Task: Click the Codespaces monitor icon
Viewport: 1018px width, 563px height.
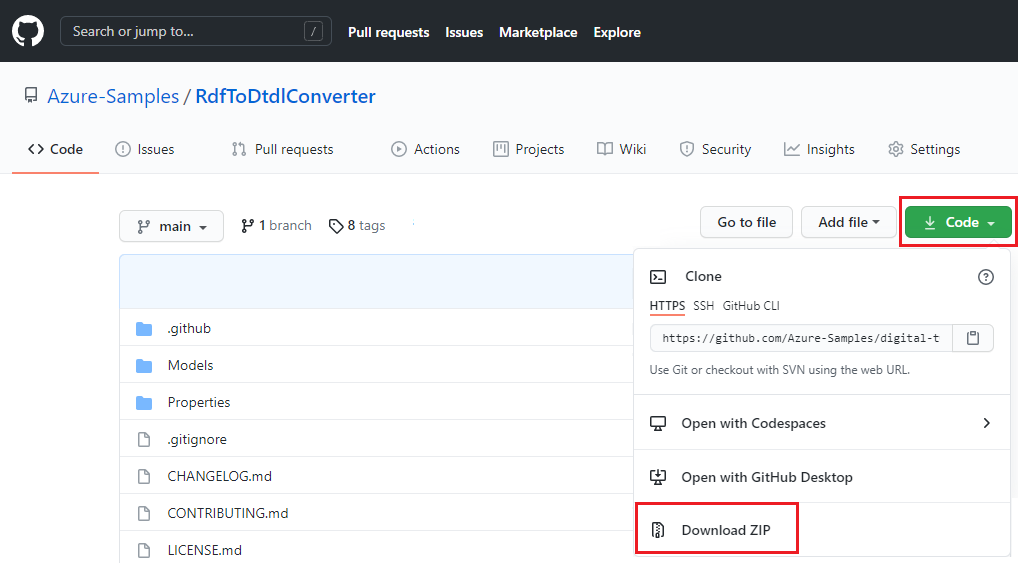Action: 658,424
